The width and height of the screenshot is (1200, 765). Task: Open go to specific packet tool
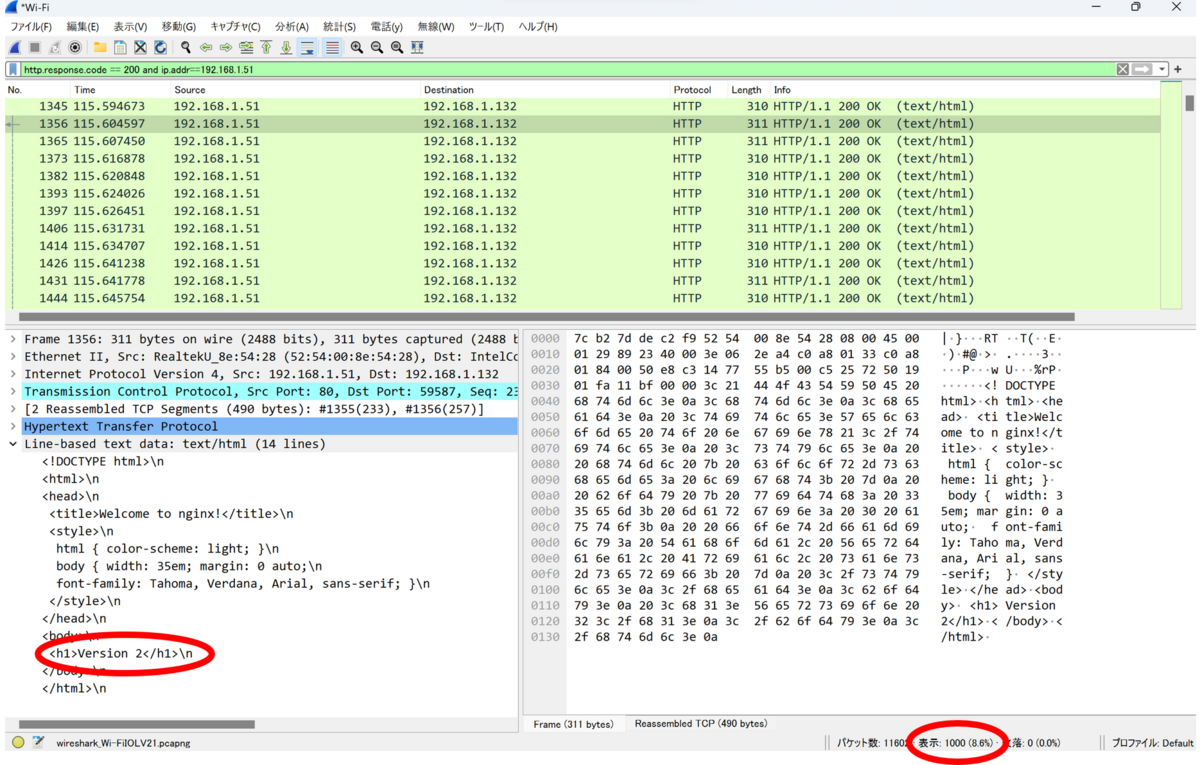click(x=246, y=47)
